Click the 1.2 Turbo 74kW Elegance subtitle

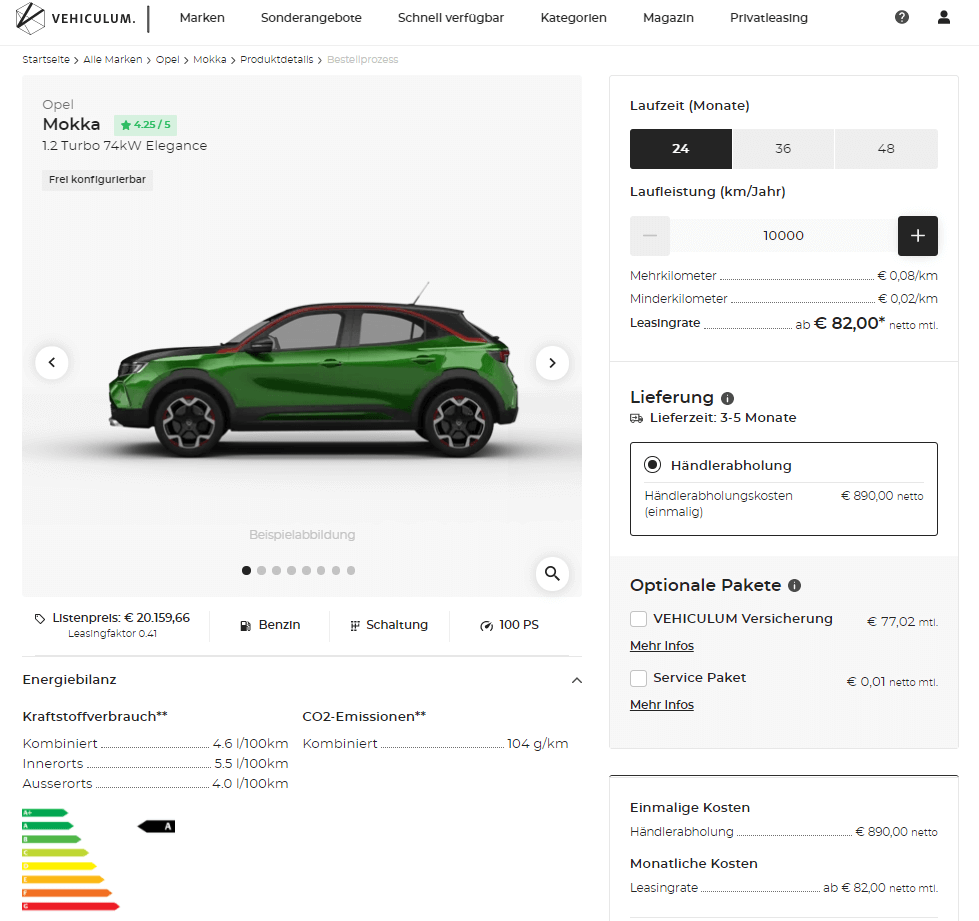[x=125, y=145]
